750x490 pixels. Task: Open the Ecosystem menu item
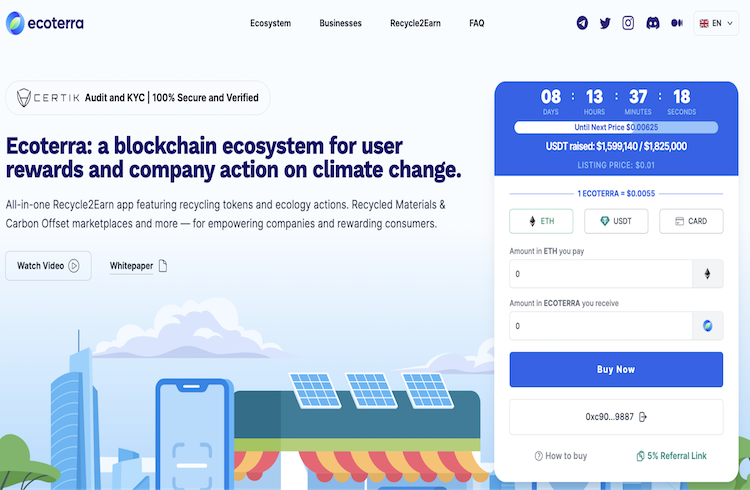pyautogui.click(x=270, y=23)
